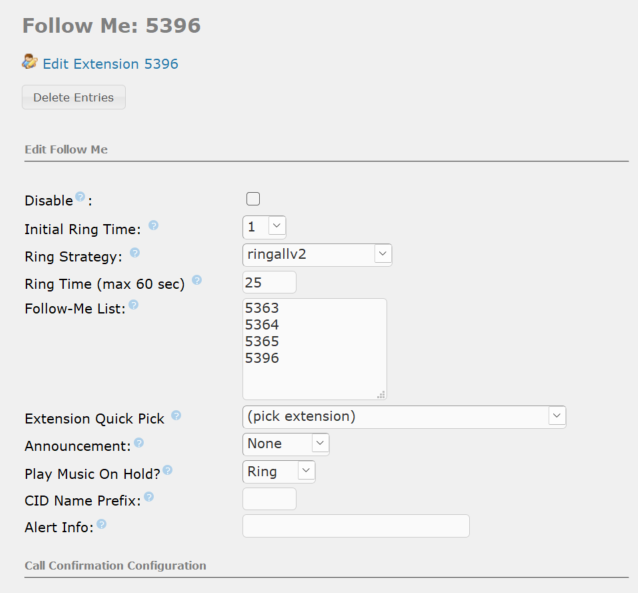
Task: Open the Edit Extension 5396 link
Action: point(110,64)
